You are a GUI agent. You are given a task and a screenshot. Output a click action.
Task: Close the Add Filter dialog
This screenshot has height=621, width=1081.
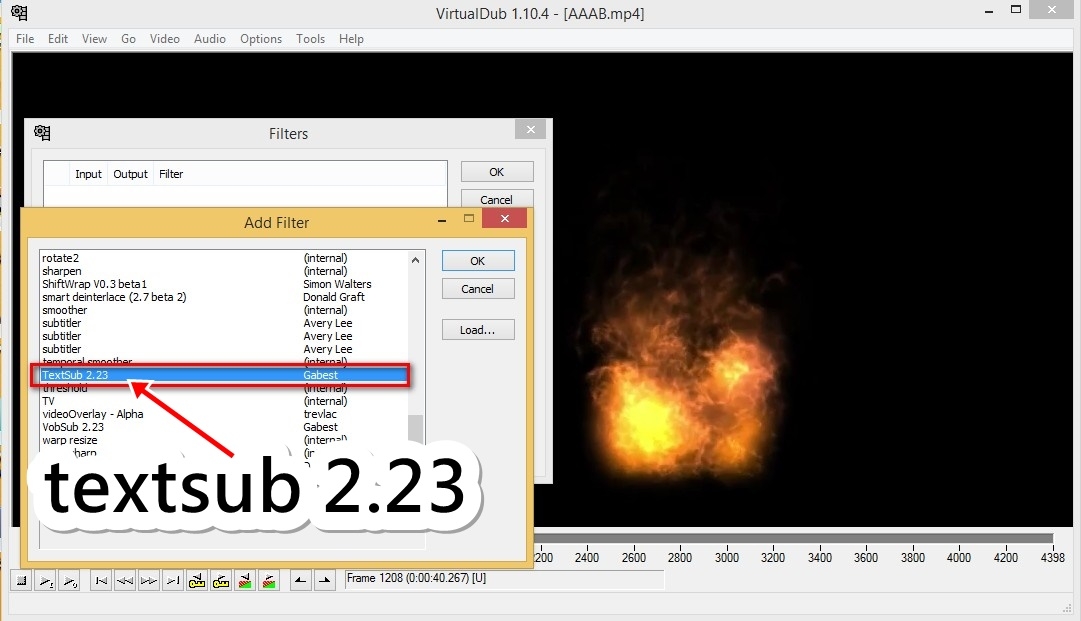505,218
